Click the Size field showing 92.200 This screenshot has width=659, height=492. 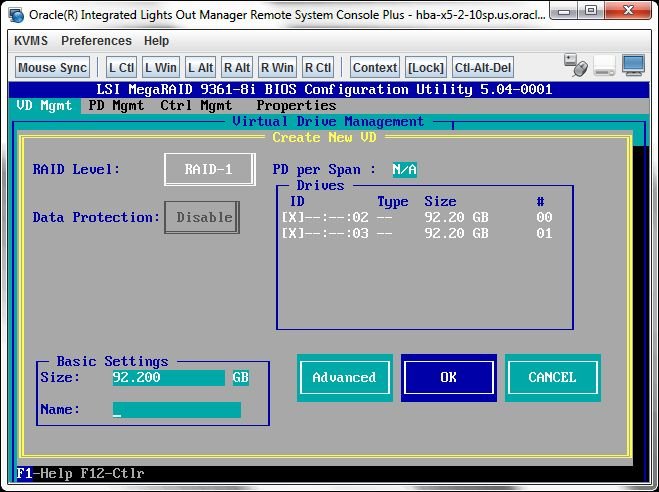[x=169, y=377]
